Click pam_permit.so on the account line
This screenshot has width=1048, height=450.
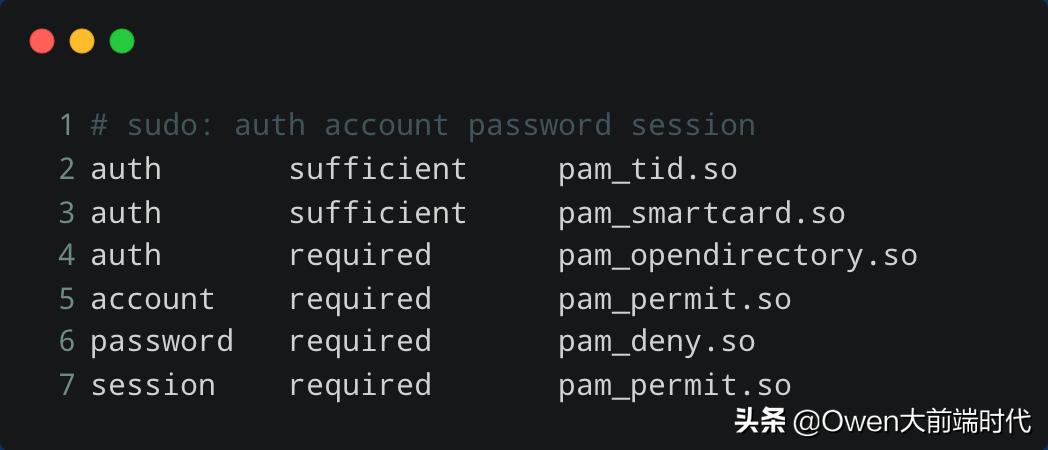point(675,300)
